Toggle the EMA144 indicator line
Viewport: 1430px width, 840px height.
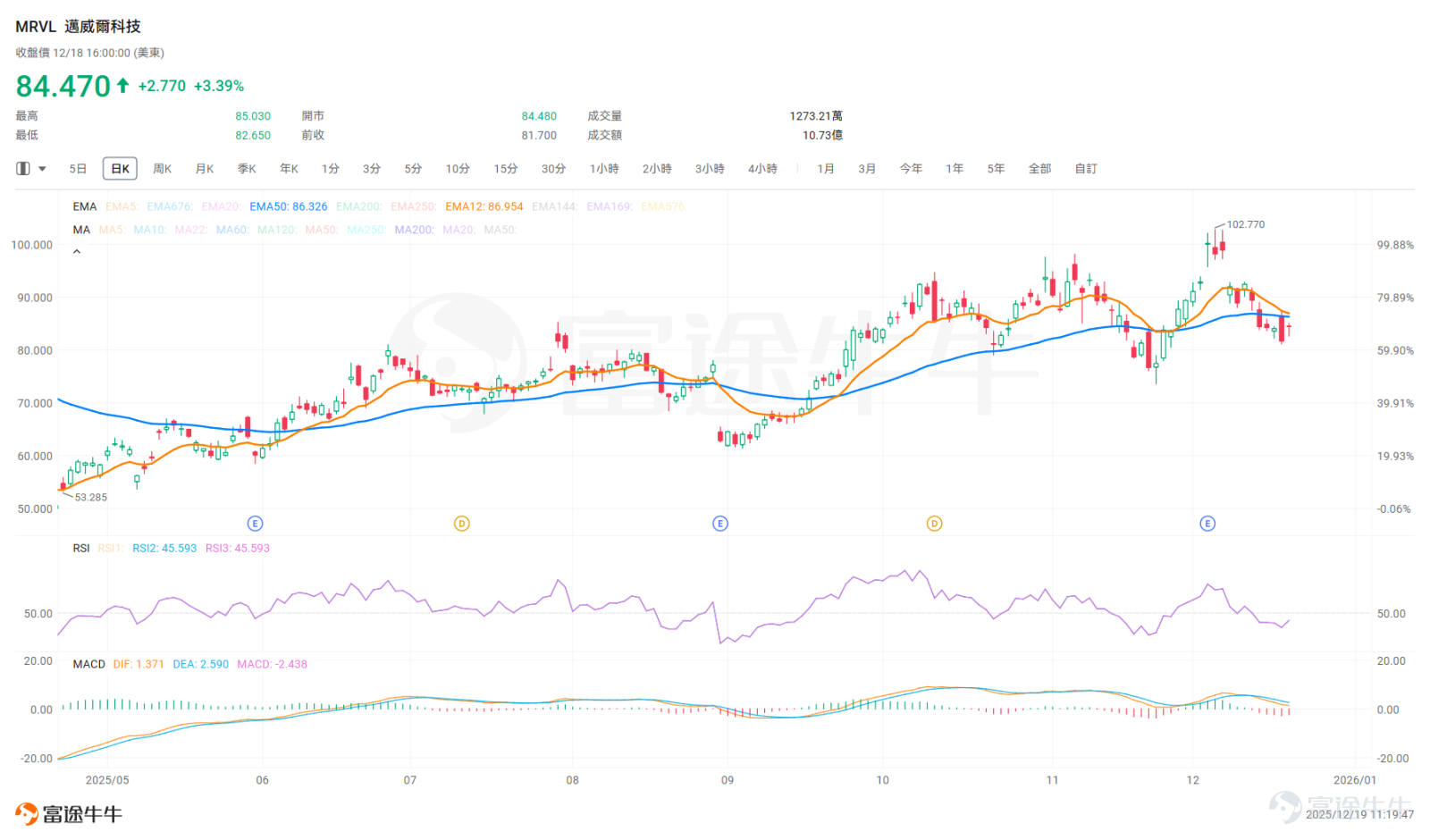pos(555,206)
